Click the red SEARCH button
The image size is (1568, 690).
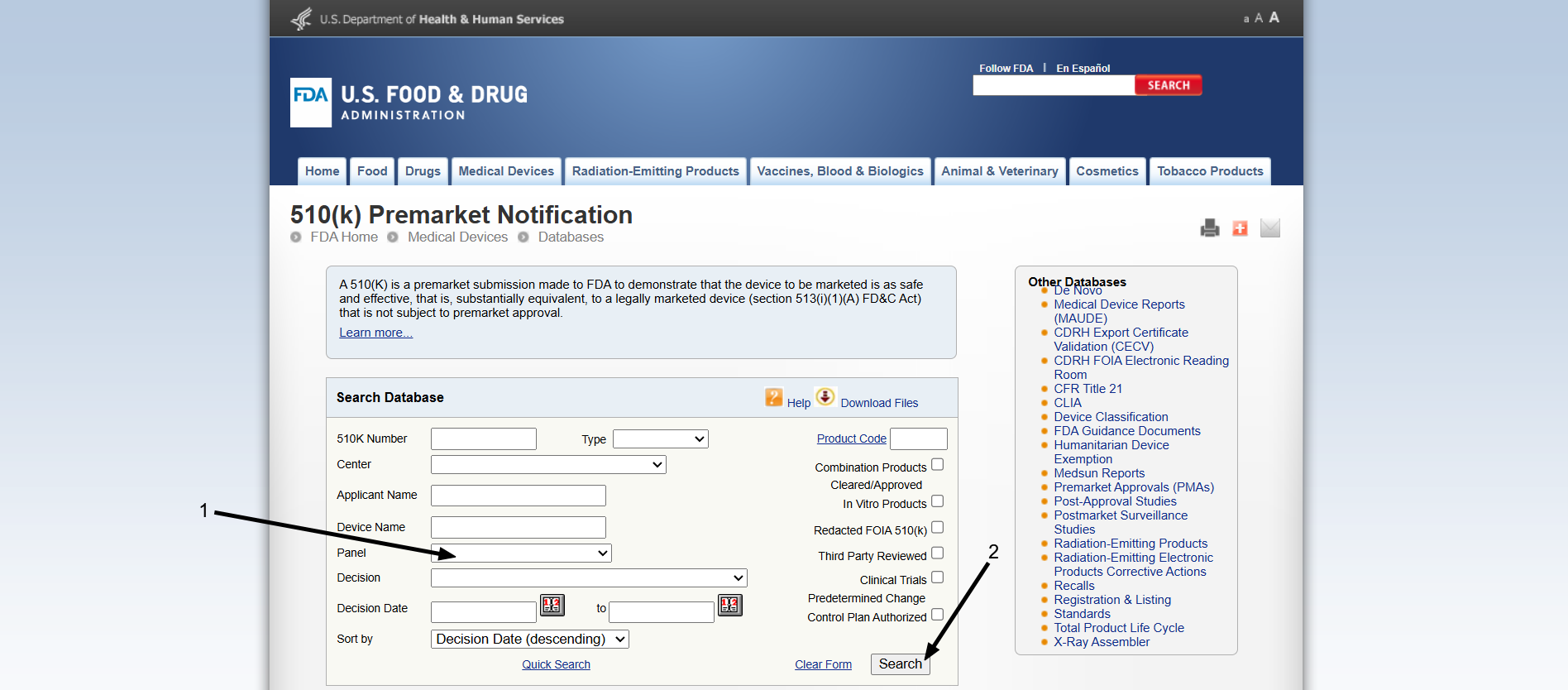coord(1169,85)
